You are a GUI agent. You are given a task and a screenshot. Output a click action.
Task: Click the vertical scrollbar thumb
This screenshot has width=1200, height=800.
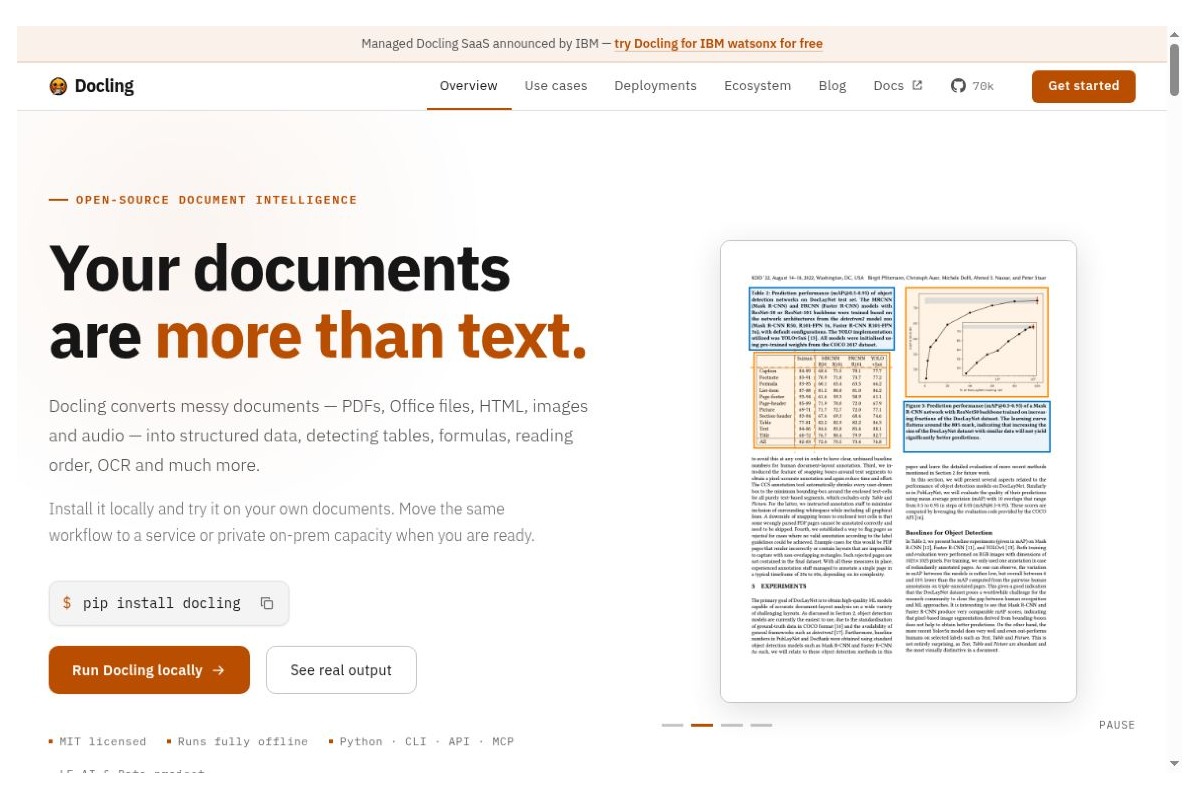[x=1175, y=71]
